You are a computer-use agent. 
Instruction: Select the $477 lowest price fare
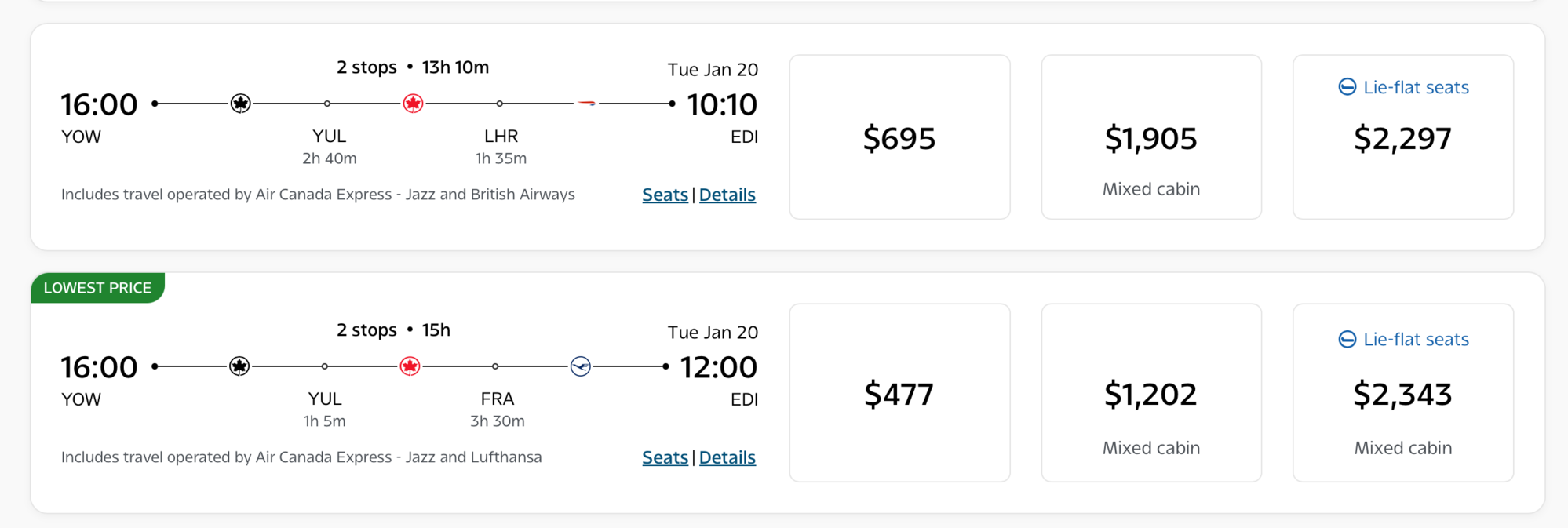coord(899,393)
